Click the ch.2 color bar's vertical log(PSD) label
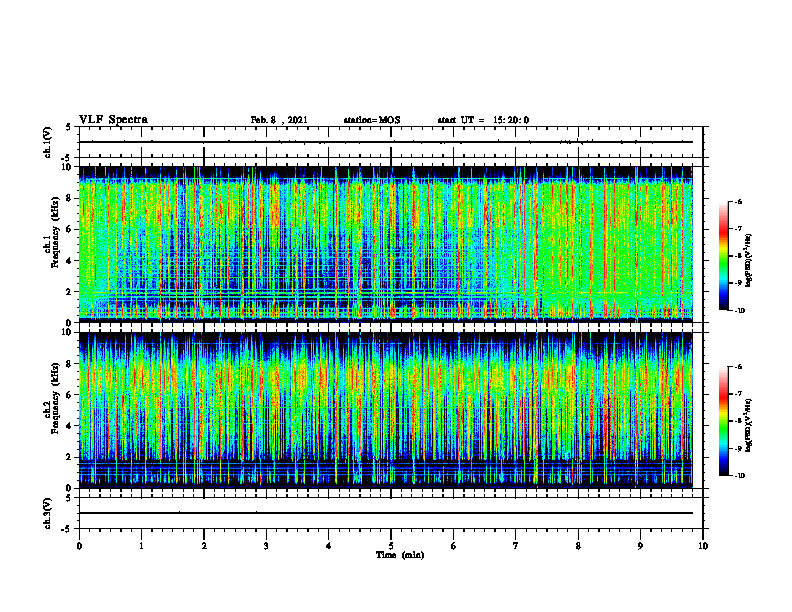792x612 pixels. click(x=749, y=425)
